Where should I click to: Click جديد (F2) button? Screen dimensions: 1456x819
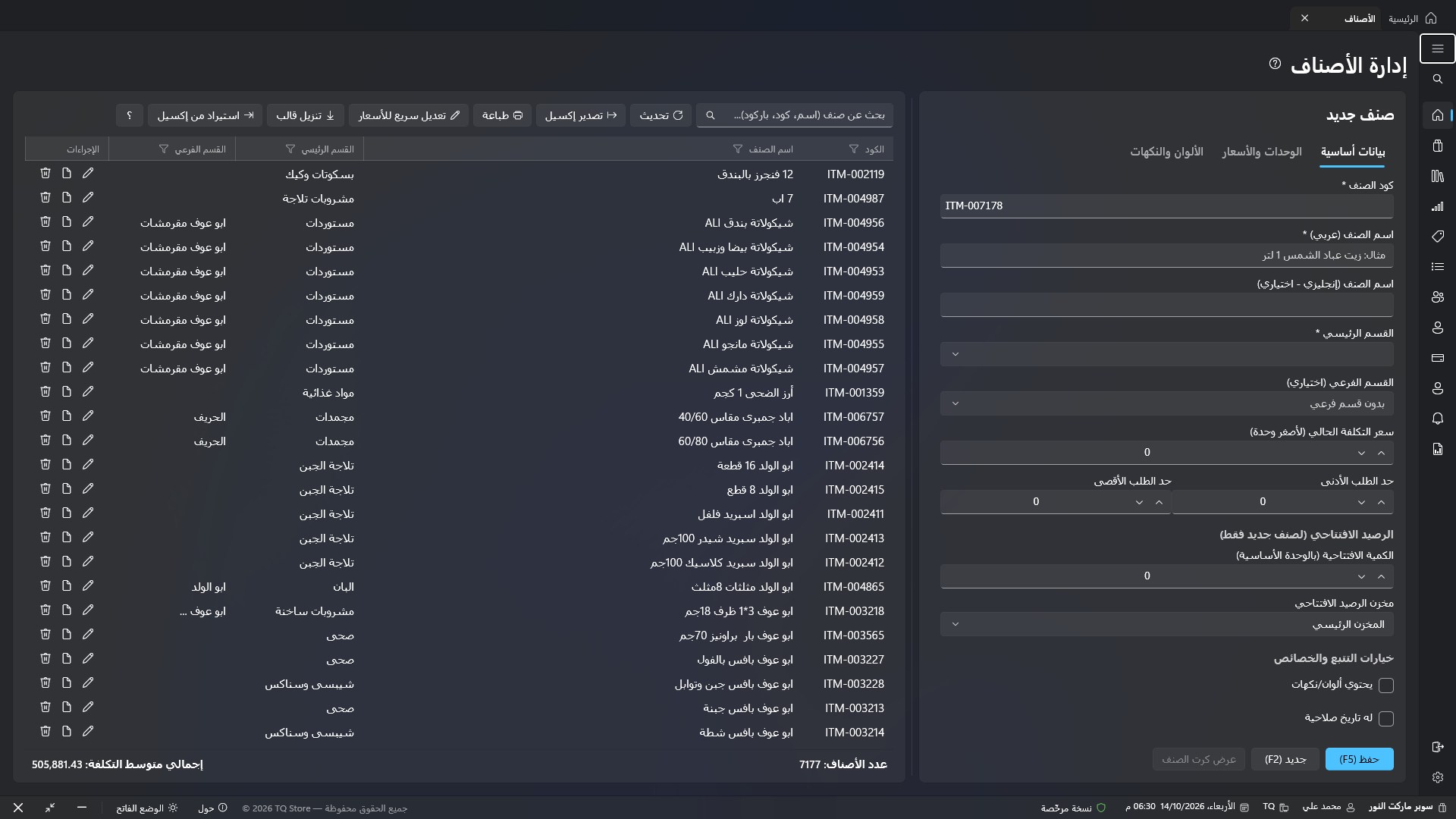click(1285, 759)
